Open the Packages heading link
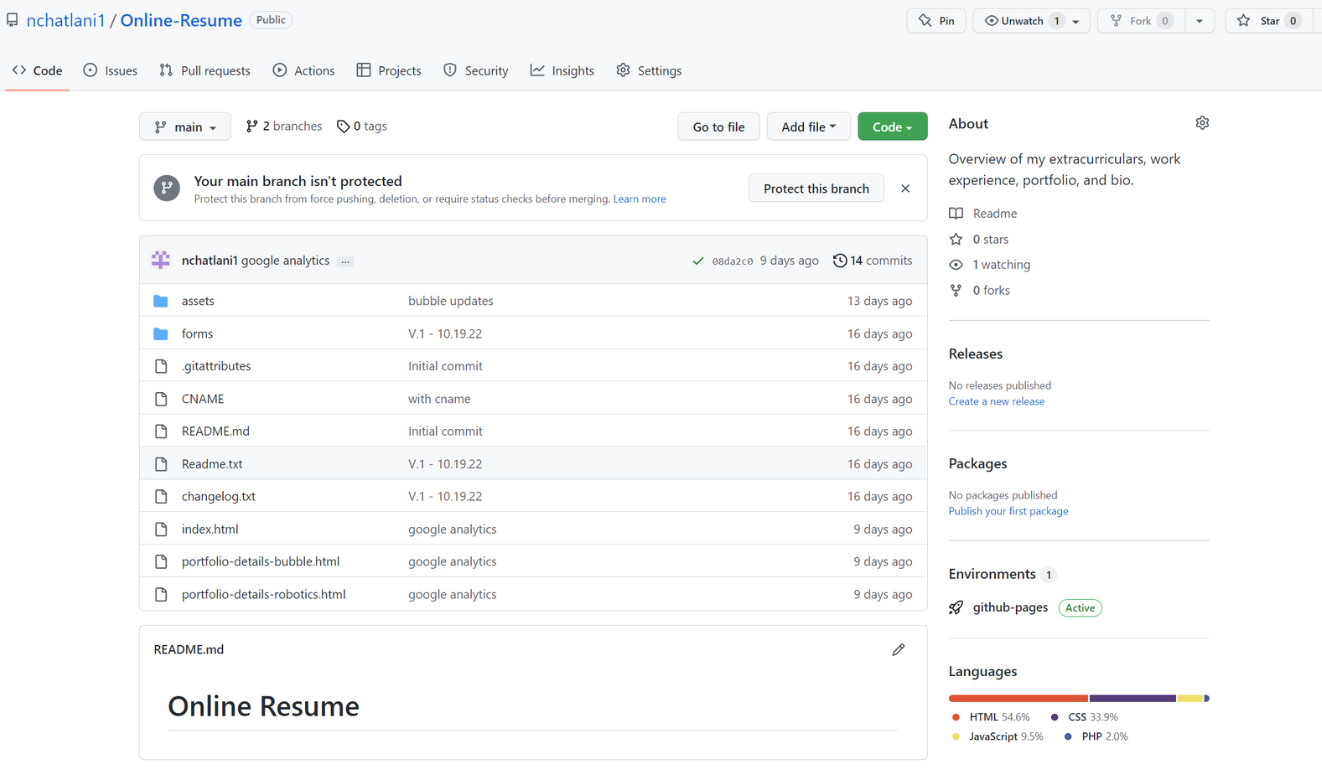The width and height of the screenshot is (1322, 780). coord(978,464)
